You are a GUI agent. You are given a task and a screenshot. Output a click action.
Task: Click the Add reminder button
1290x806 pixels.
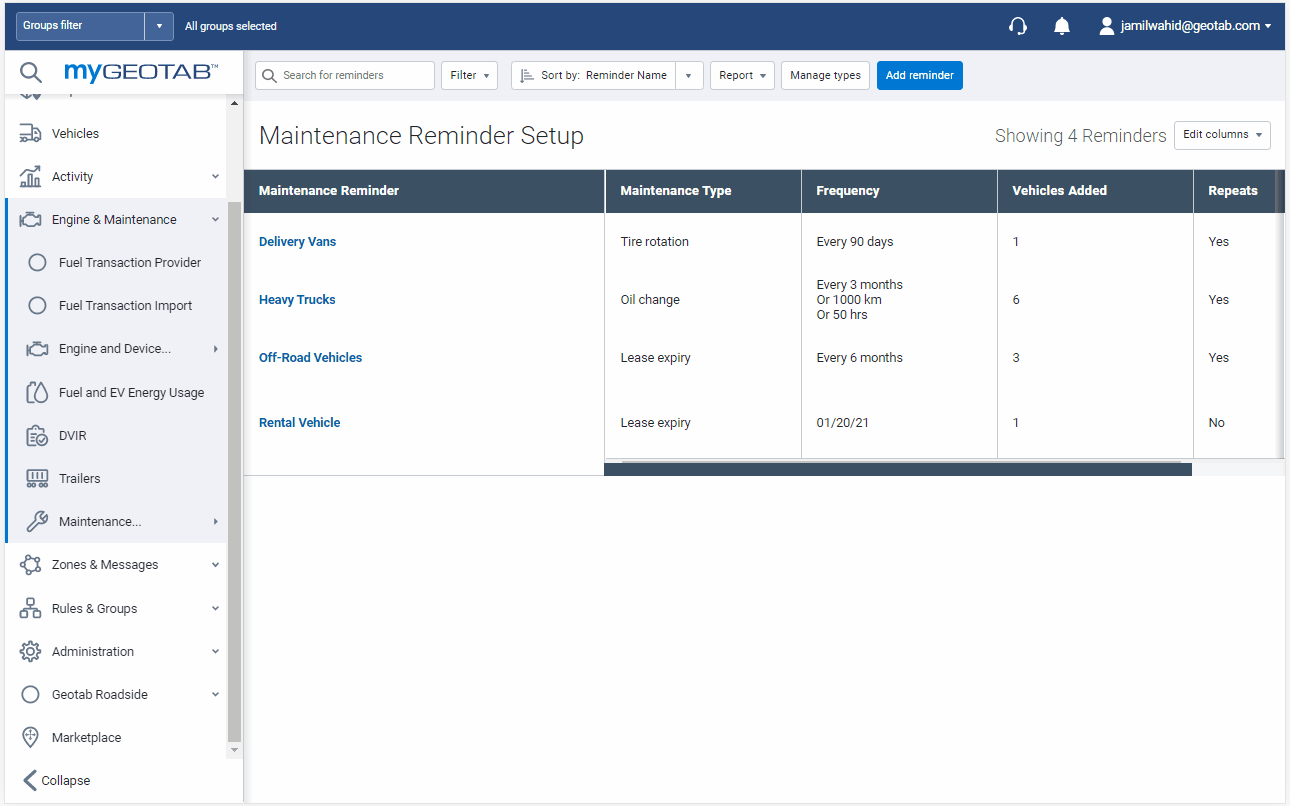click(x=919, y=75)
